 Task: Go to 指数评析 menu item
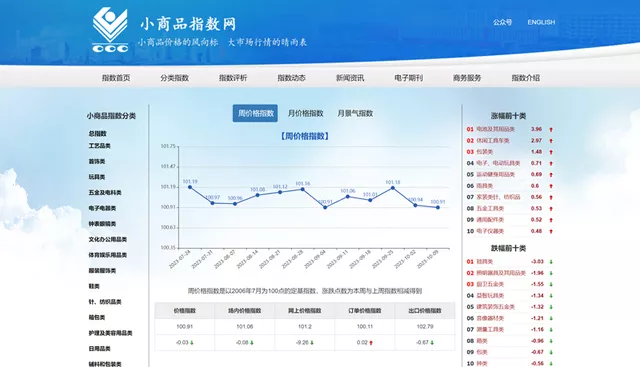[x=233, y=78]
